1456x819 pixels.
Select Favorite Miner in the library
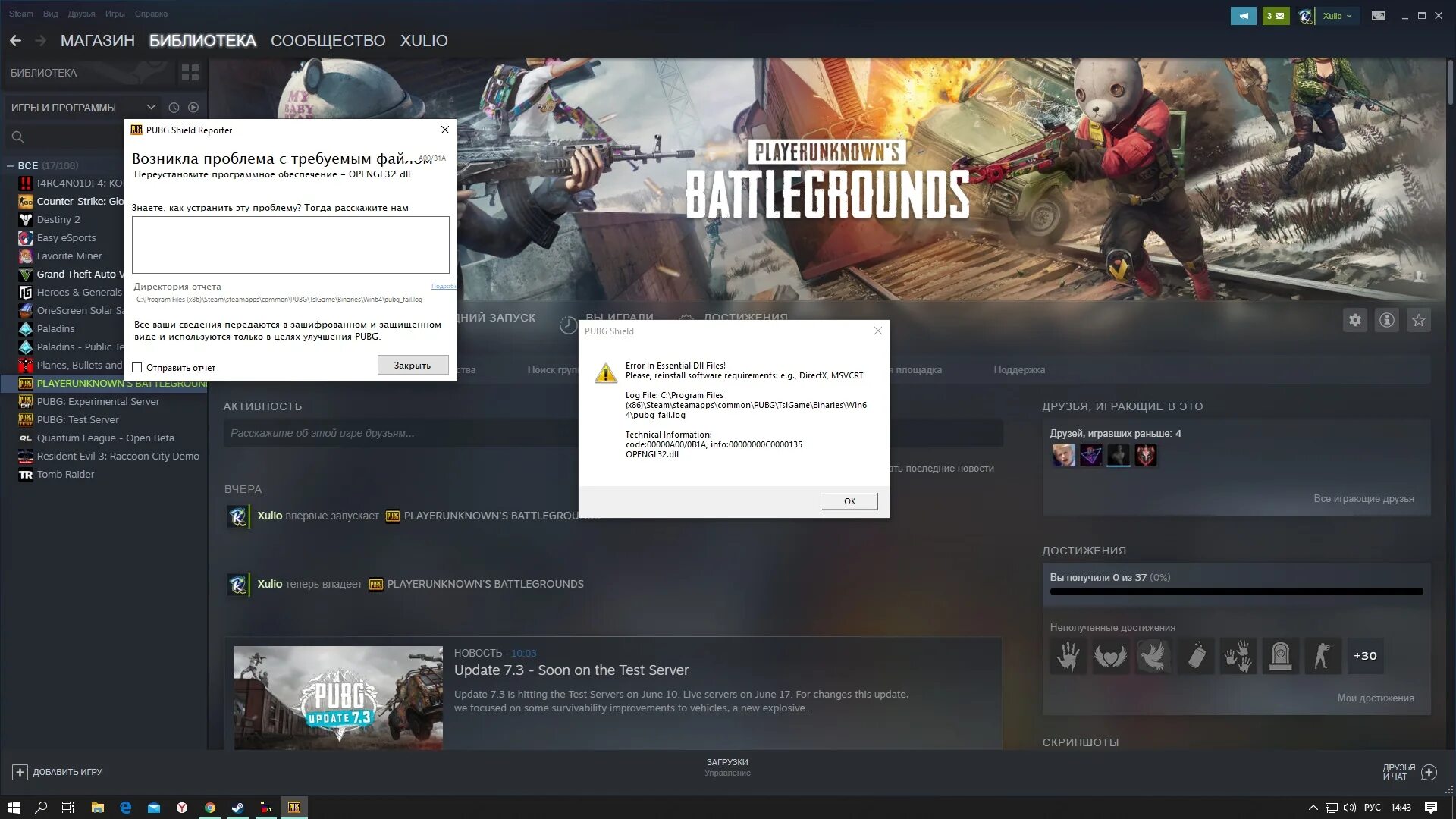[x=69, y=256]
